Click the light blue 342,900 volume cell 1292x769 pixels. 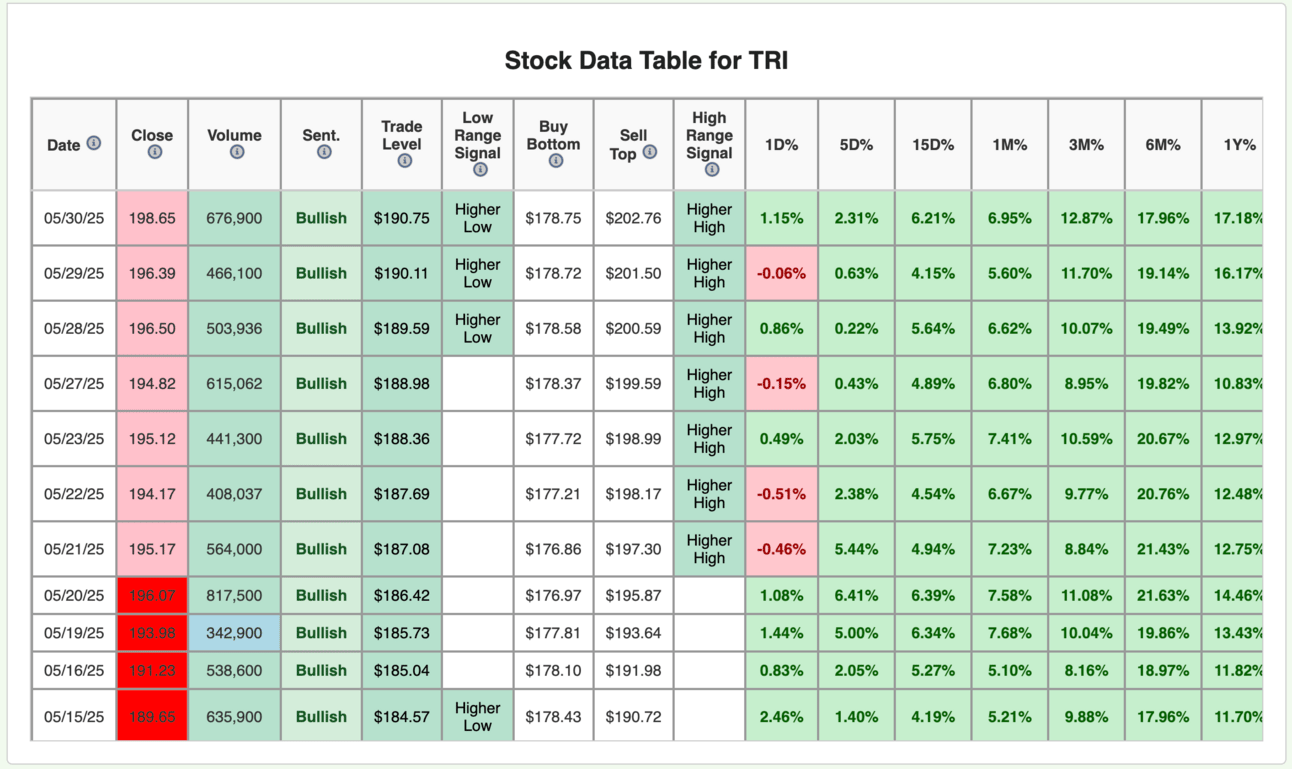pyautogui.click(x=234, y=633)
